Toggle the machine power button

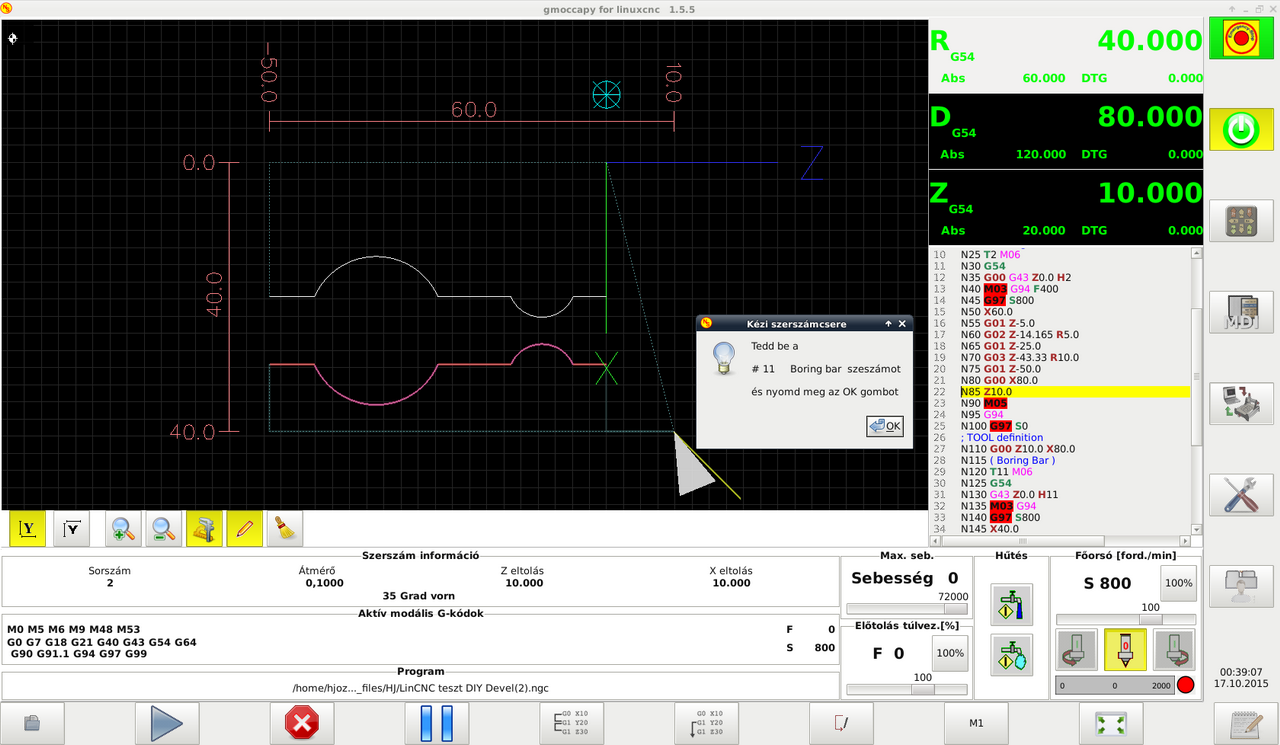pos(1240,129)
